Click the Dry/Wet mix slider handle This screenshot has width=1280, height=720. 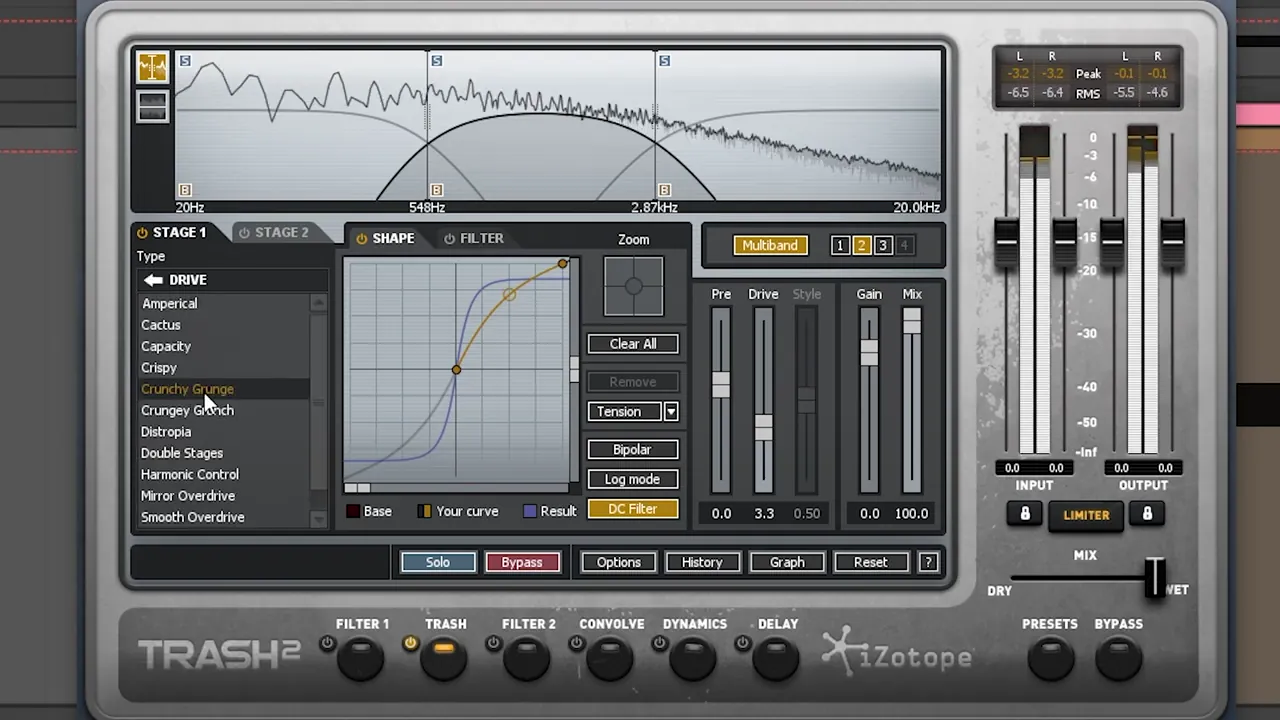(x=1155, y=577)
